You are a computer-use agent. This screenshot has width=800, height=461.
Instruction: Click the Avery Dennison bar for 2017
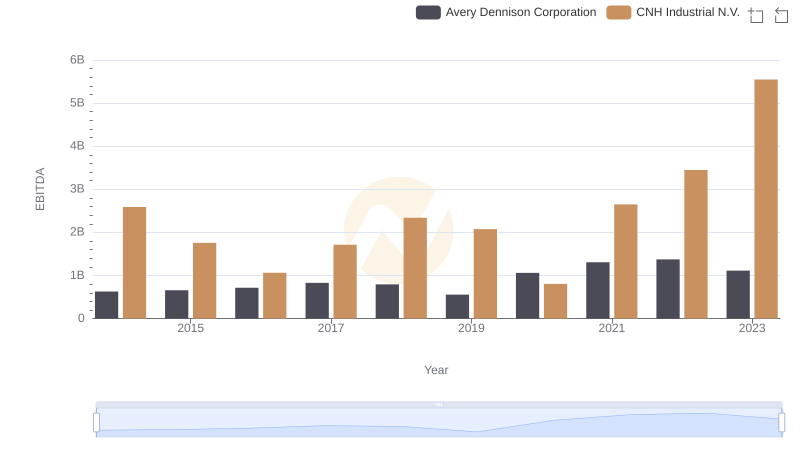(317, 301)
